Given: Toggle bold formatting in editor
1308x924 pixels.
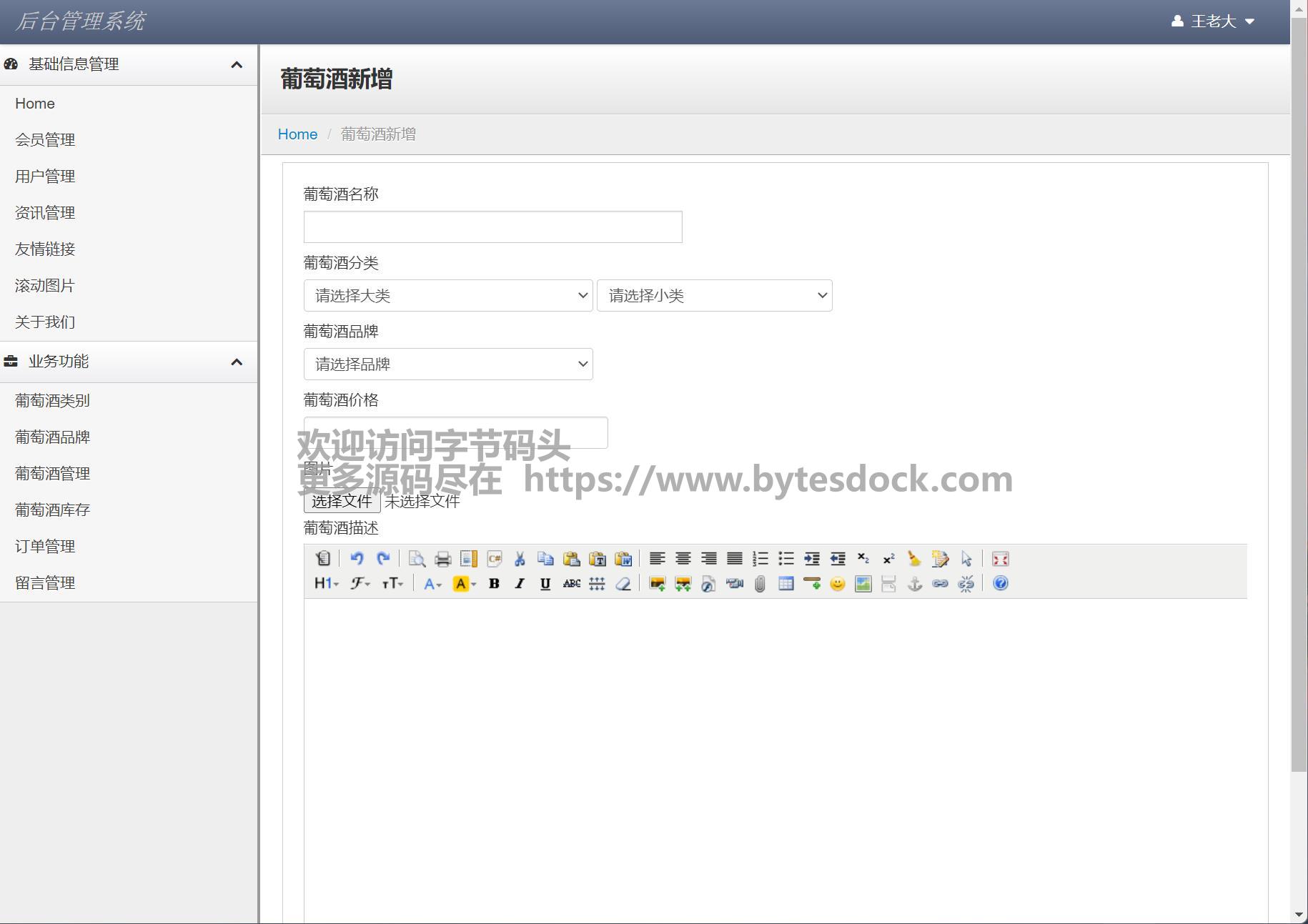Looking at the screenshot, I should 494,584.
